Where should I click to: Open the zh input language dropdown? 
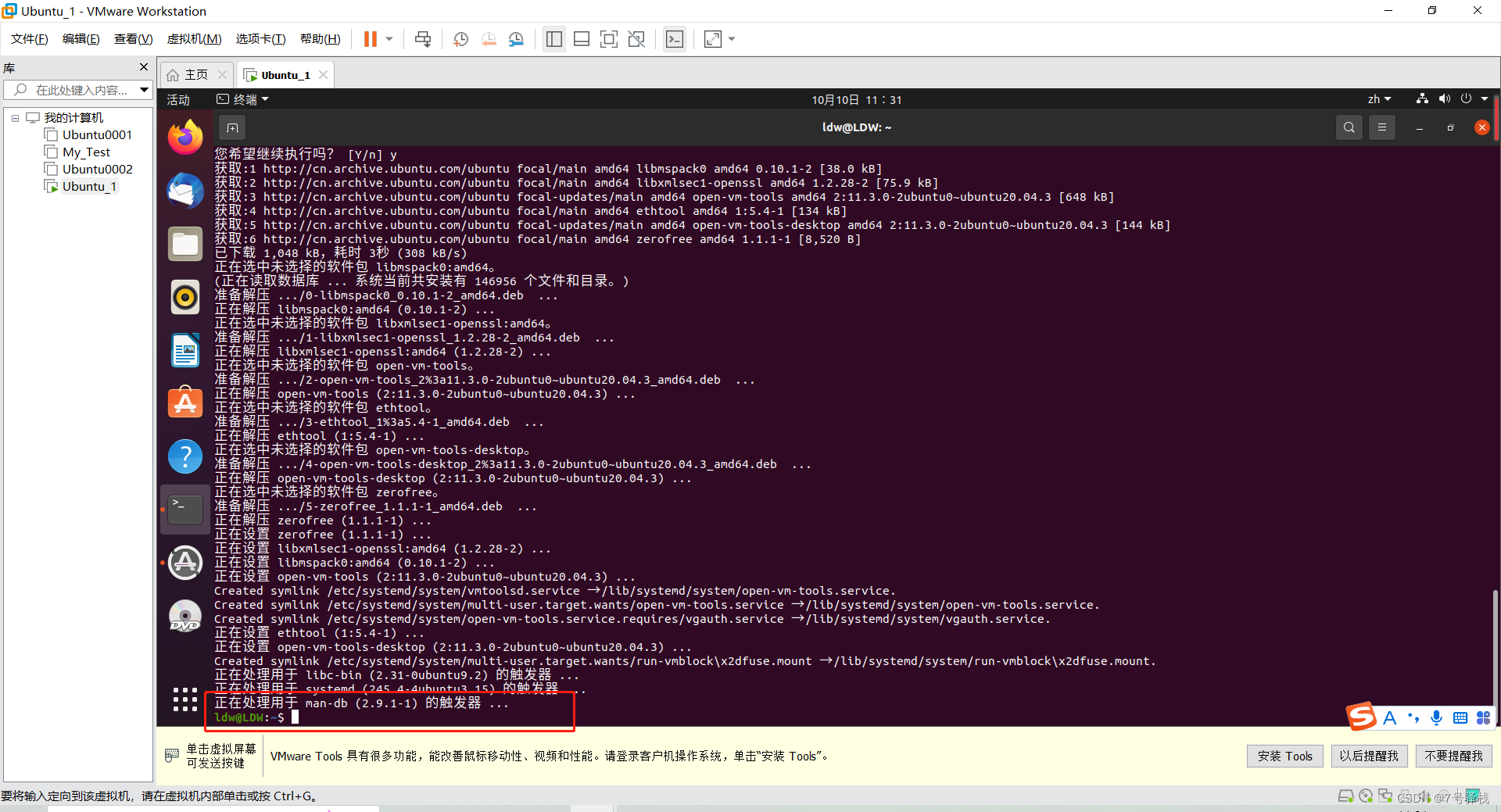click(x=1379, y=99)
